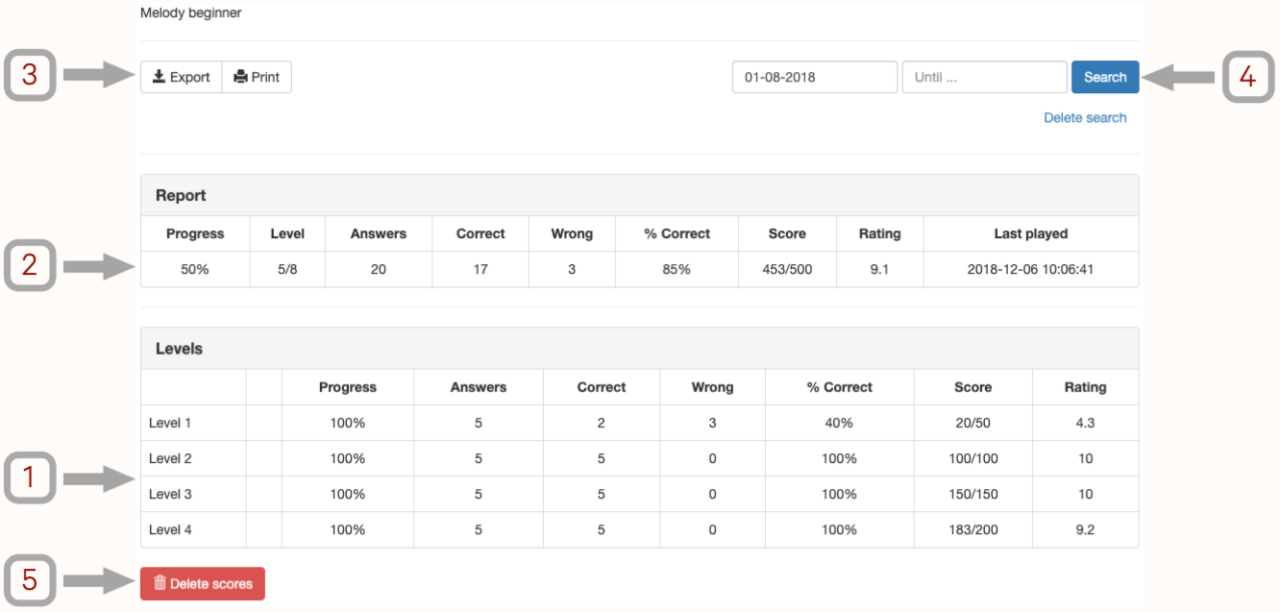Select the Levels panel heading
This screenshot has height=612, width=1280.
click(x=639, y=349)
